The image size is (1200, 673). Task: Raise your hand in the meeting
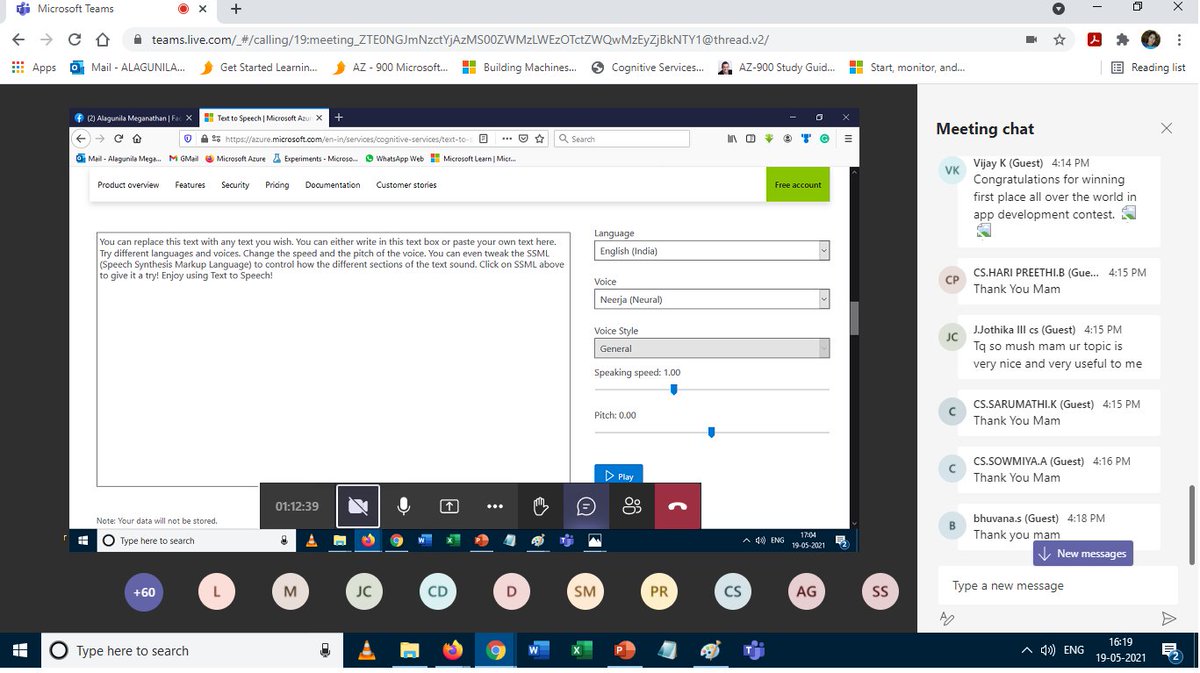click(541, 506)
